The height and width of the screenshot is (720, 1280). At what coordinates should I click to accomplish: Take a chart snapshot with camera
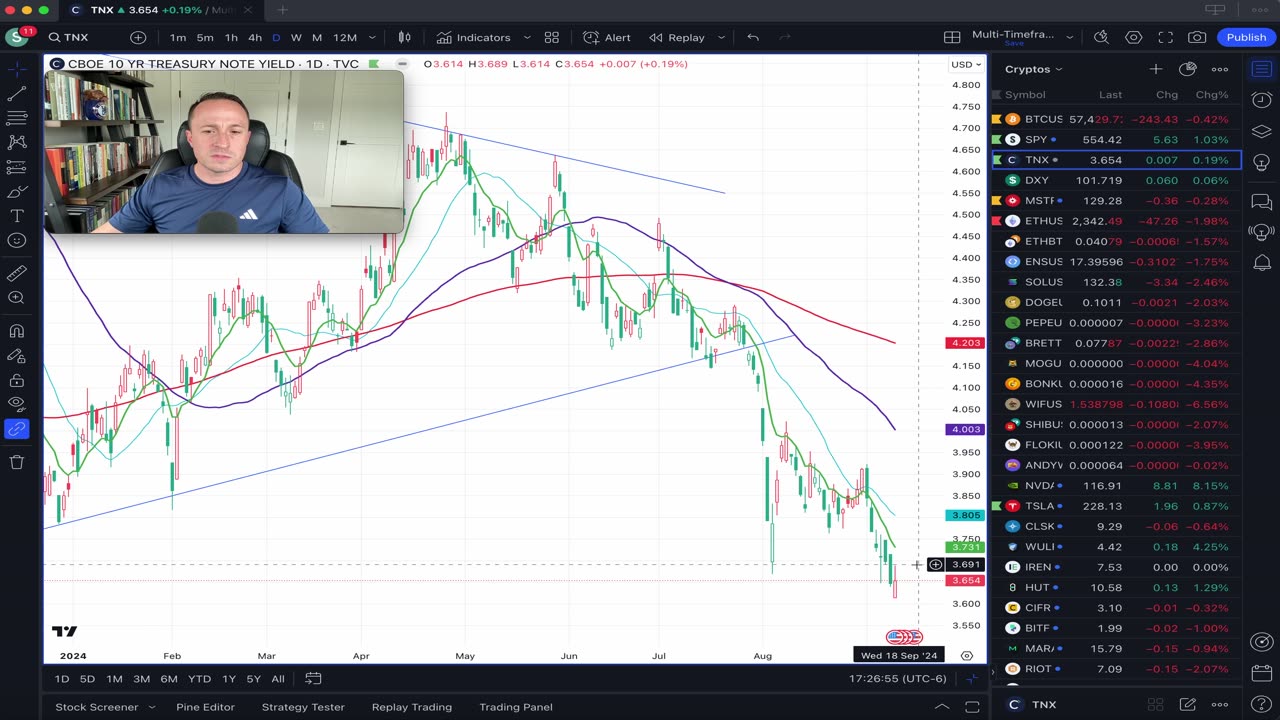1197,37
